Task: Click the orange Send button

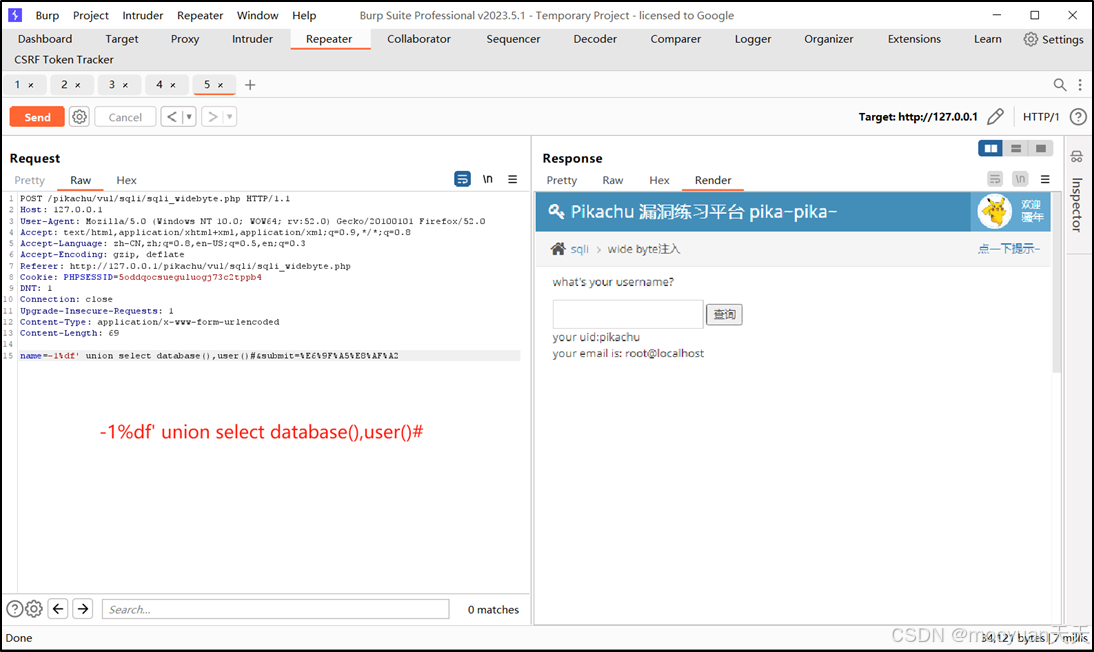Action: tap(37, 117)
